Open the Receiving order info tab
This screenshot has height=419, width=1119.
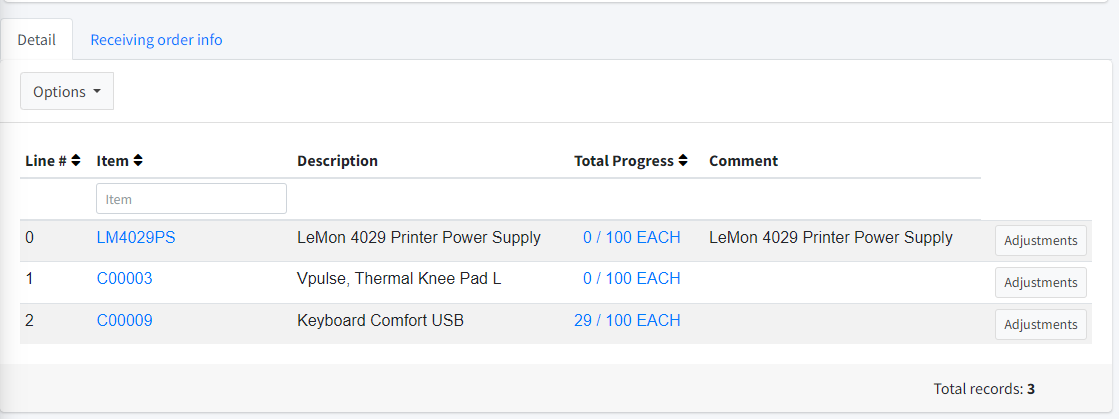[x=156, y=40]
